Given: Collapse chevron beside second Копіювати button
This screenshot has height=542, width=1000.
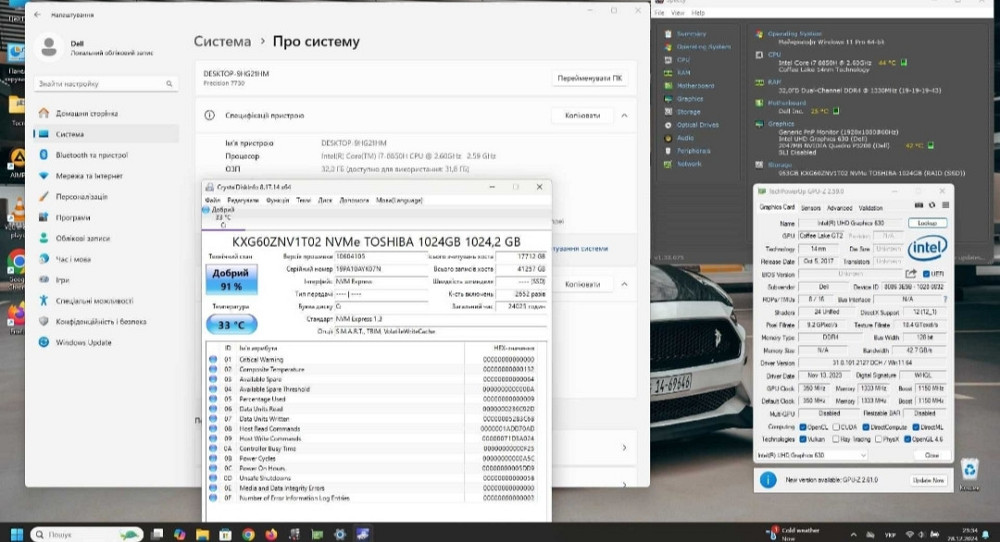Looking at the screenshot, I should [624, 284].
